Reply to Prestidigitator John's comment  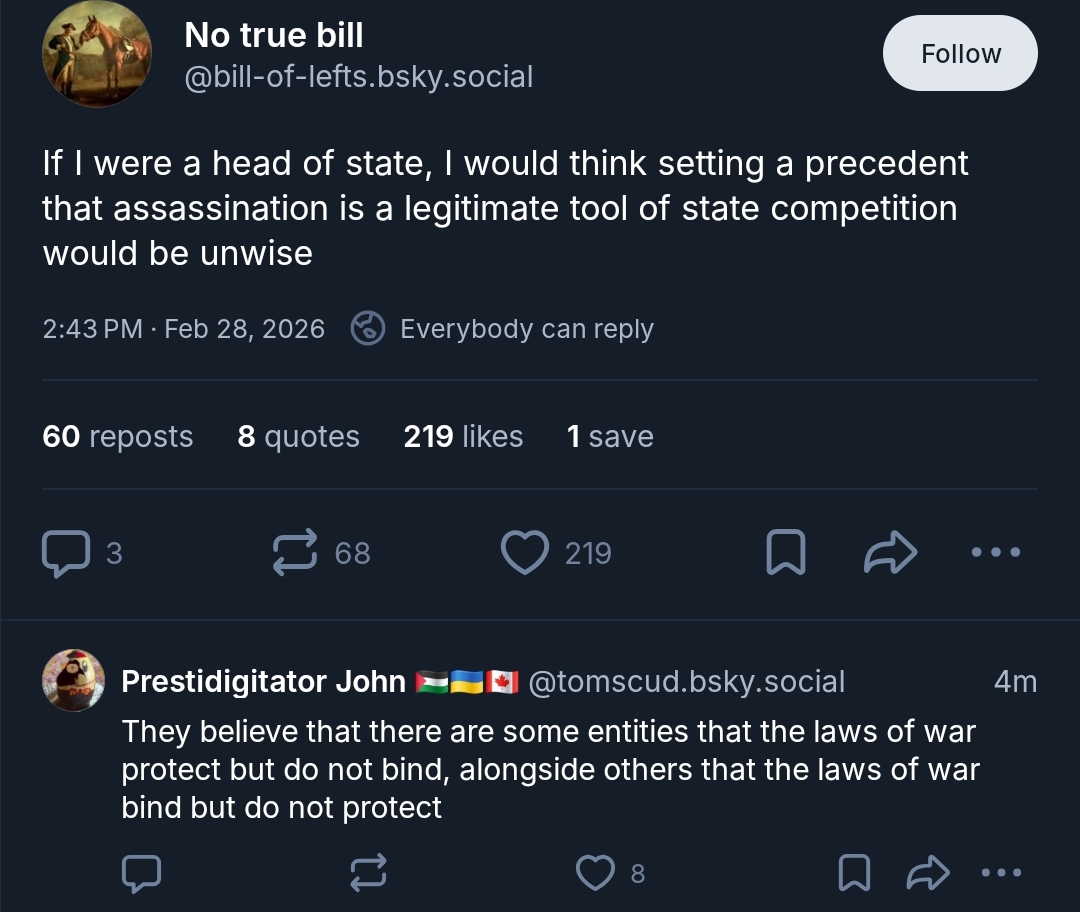[x=141, y=873]
